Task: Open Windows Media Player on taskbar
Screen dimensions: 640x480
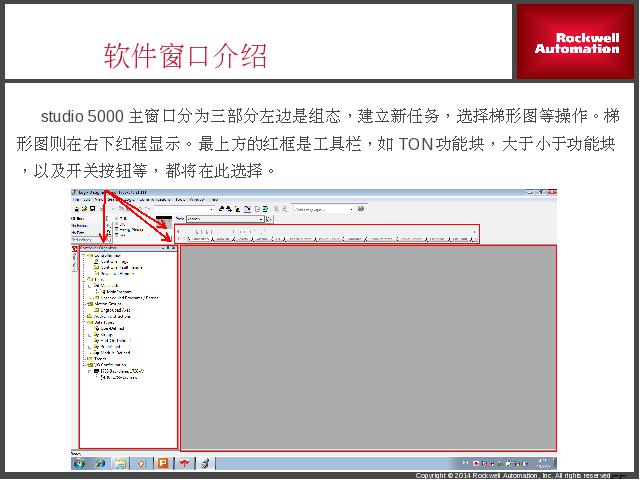Action: point(141,463)
